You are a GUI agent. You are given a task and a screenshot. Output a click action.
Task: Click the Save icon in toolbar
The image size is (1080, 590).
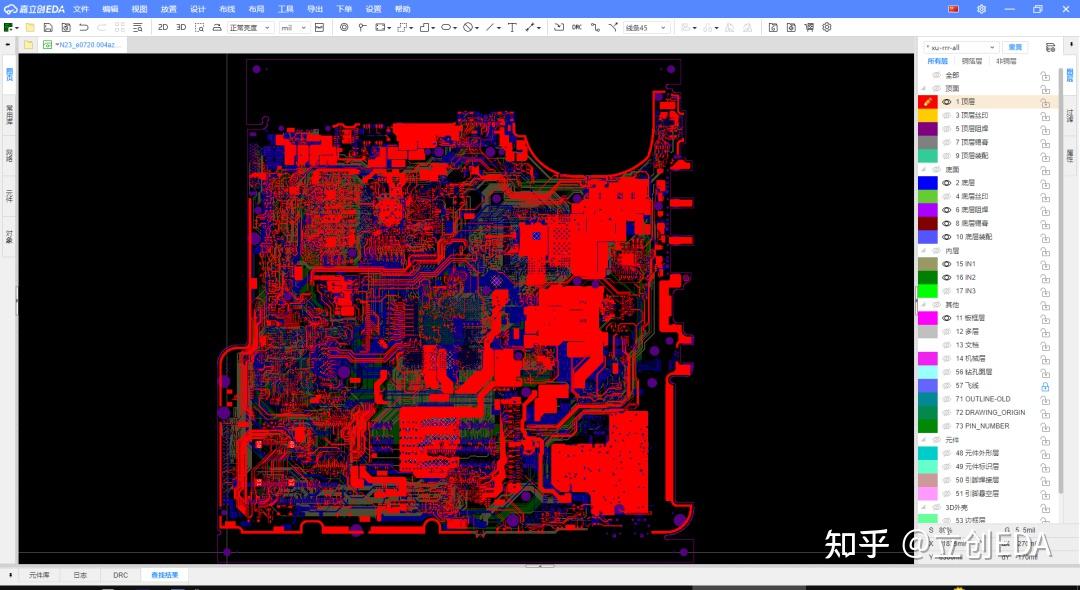[48, 28]
